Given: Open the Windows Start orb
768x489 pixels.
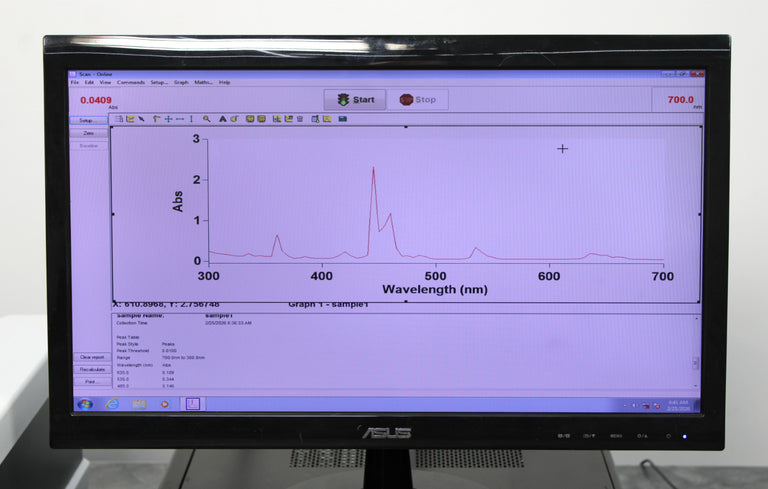Looking at the screenshot, I should pos(85,404).
